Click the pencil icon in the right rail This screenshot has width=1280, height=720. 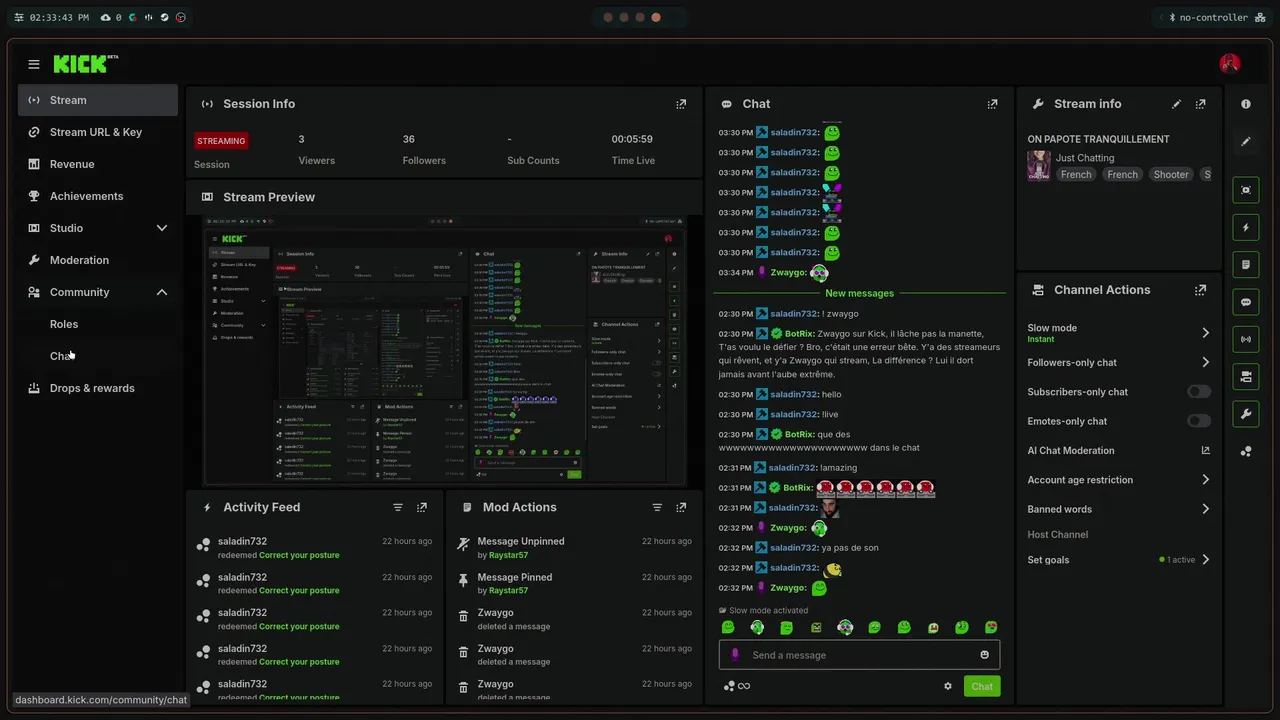pyautogui.click(x=1246, y=141)
